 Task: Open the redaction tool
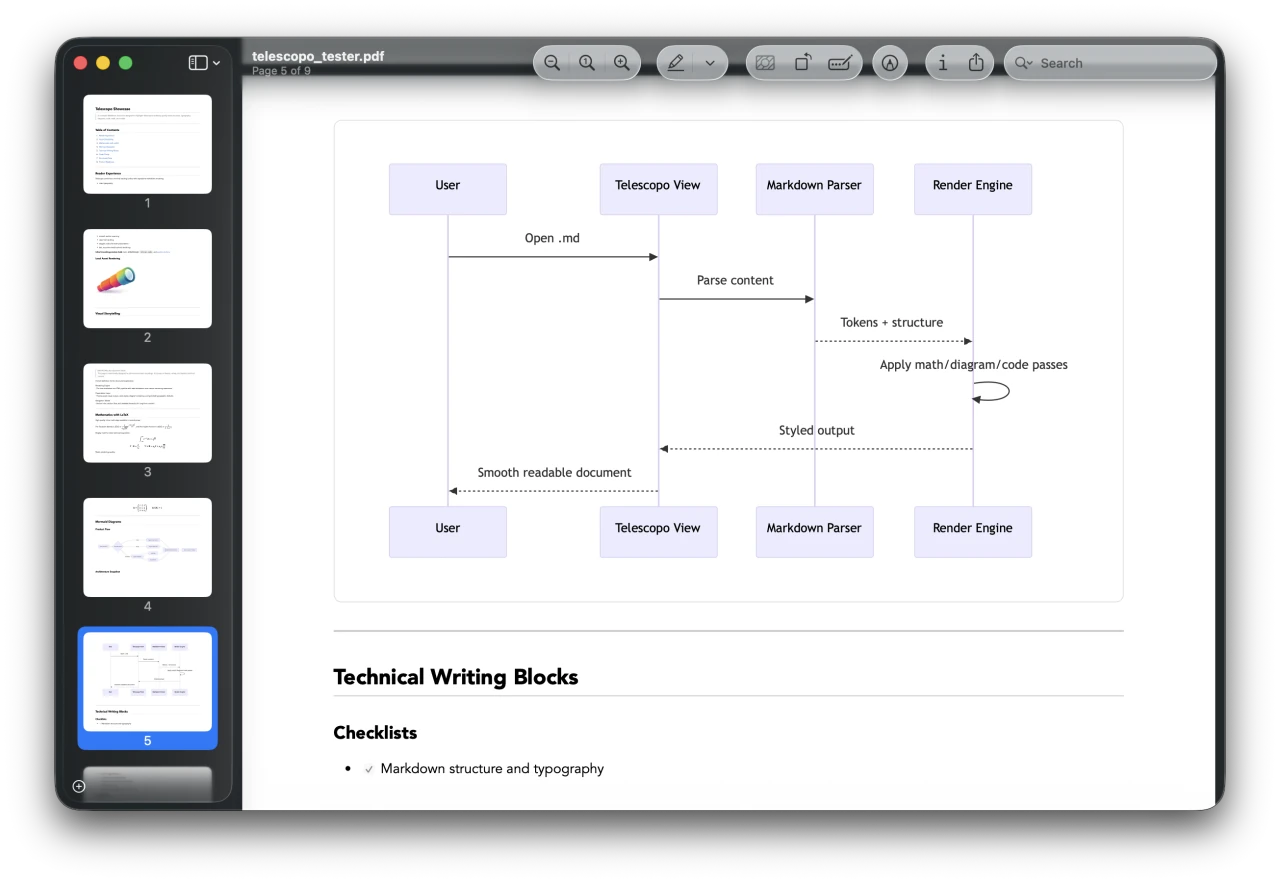[765, 62]
